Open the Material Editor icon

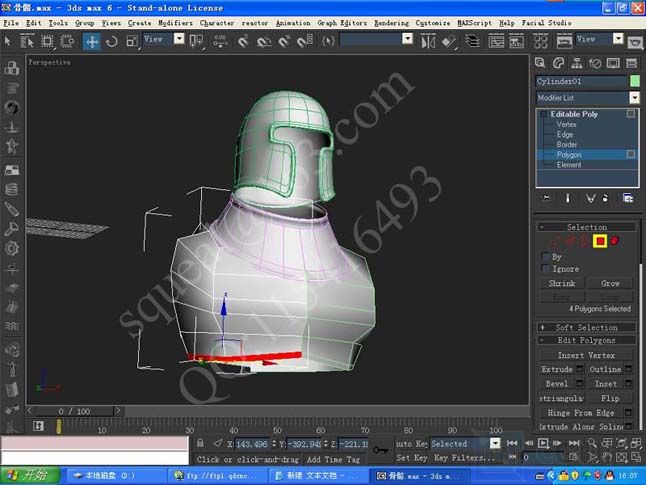(x=541, y=41)
